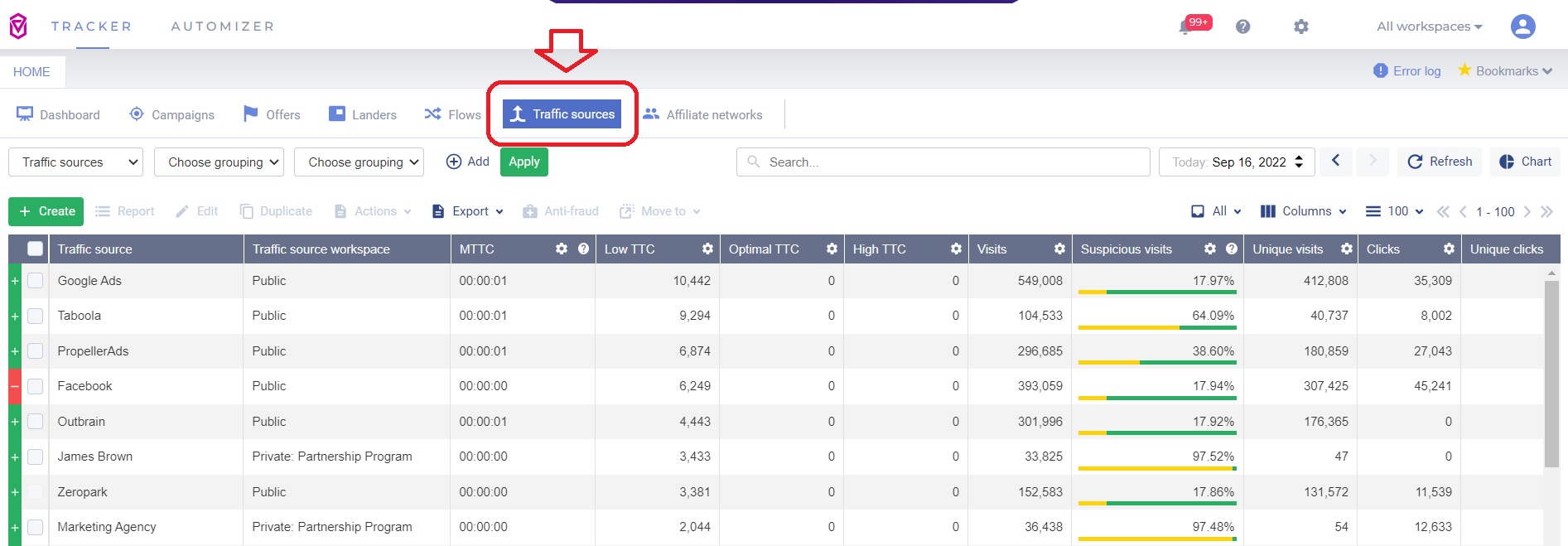Switch to the Landers tab

coord(362,114)
